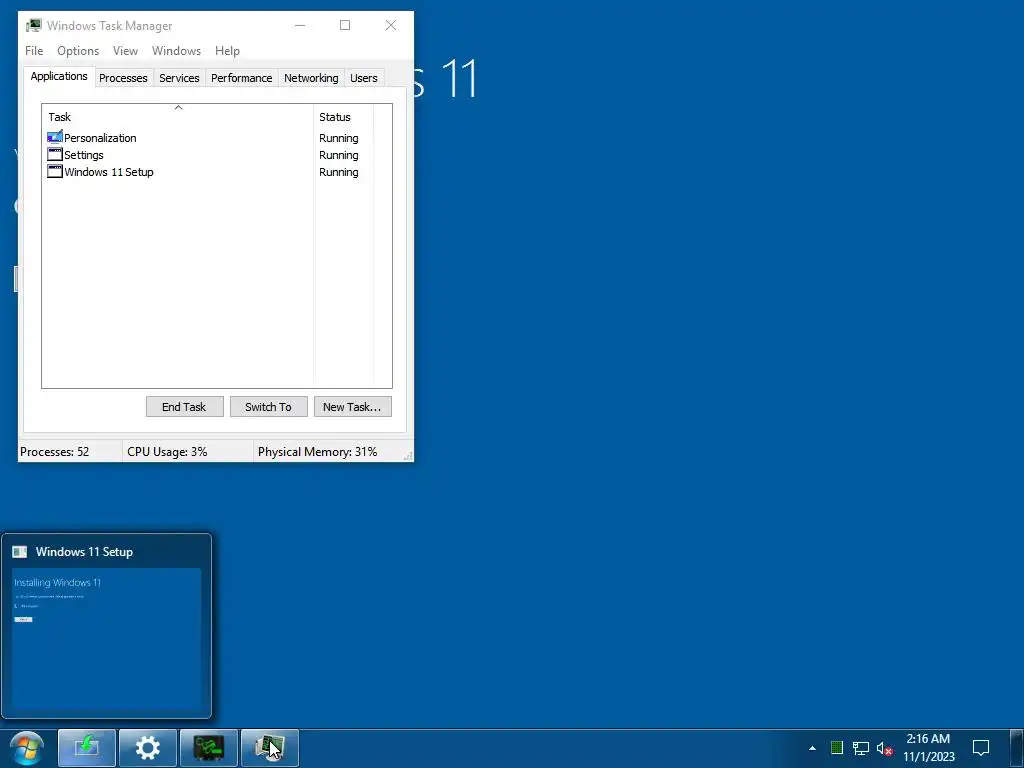Click the Windows 11 Setup thumbnail icon
This screenshot has height=768, width=1024.
pos(20,552)
